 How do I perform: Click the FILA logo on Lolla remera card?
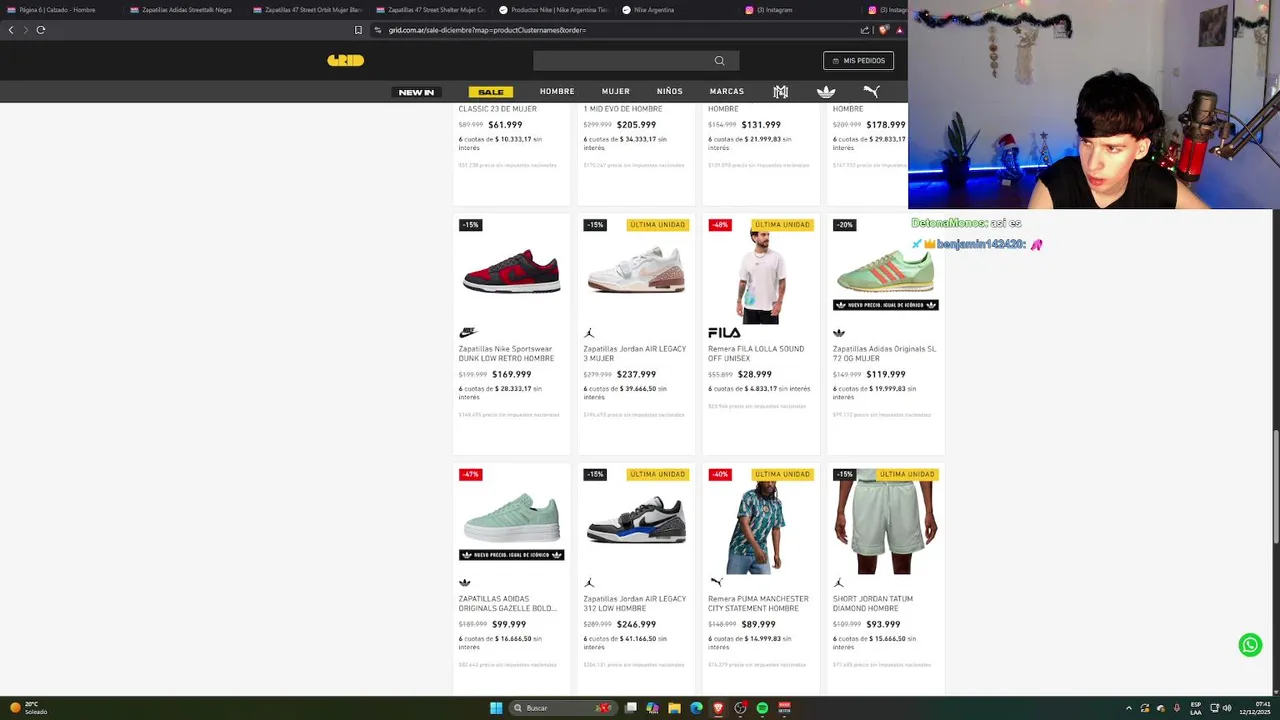pos(724,333)
